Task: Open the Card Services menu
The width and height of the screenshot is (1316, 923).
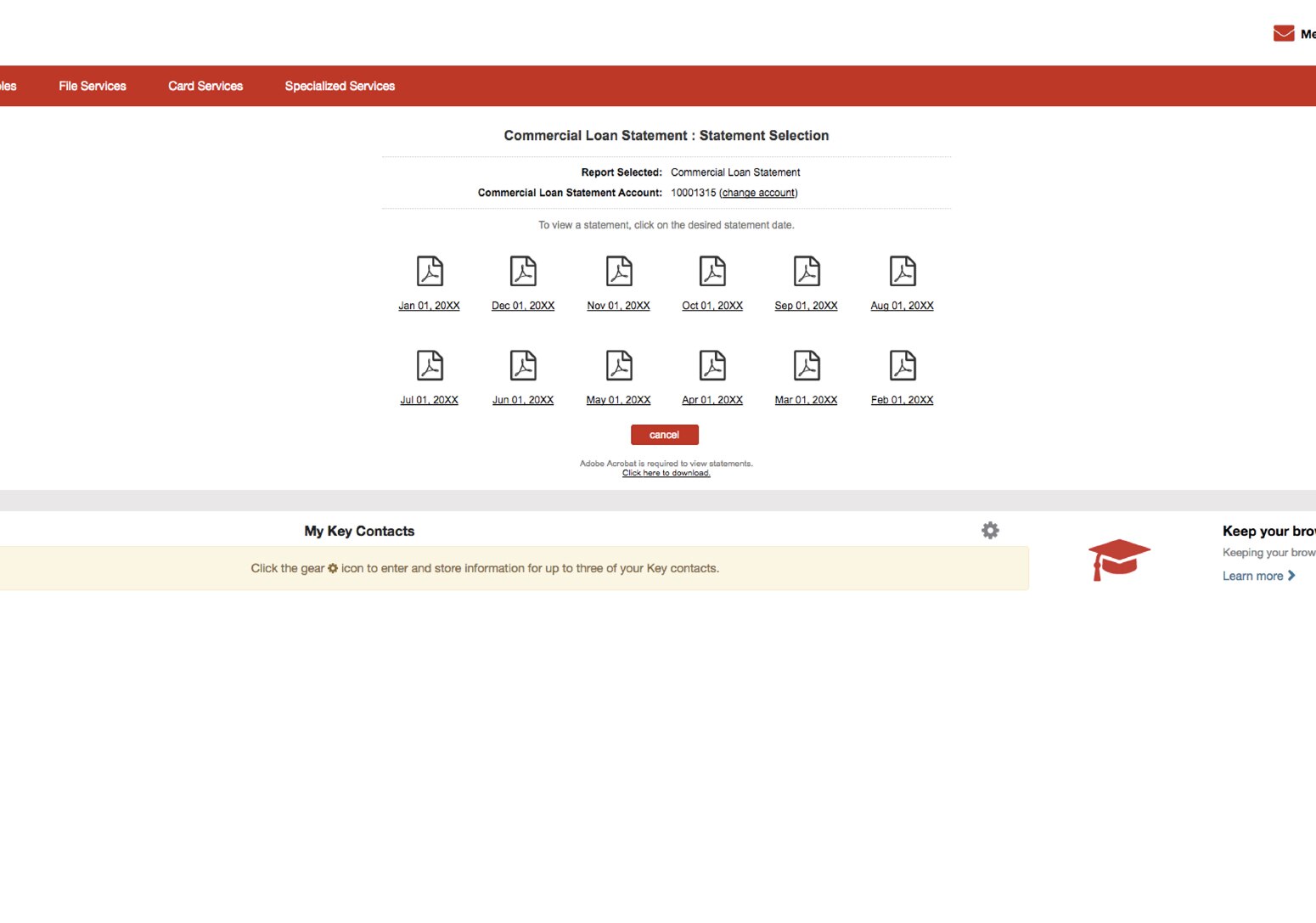Action: point(205,86)
